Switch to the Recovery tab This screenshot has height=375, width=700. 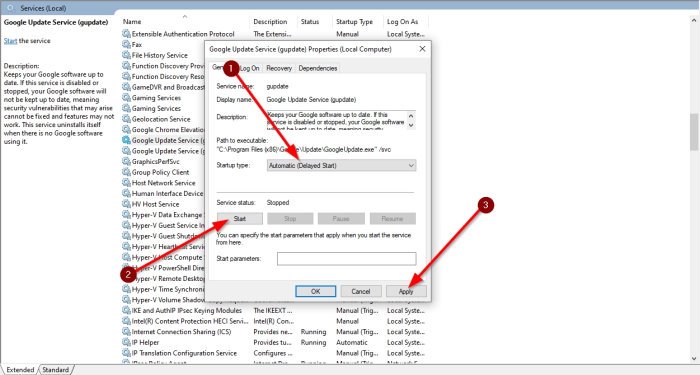279,68
